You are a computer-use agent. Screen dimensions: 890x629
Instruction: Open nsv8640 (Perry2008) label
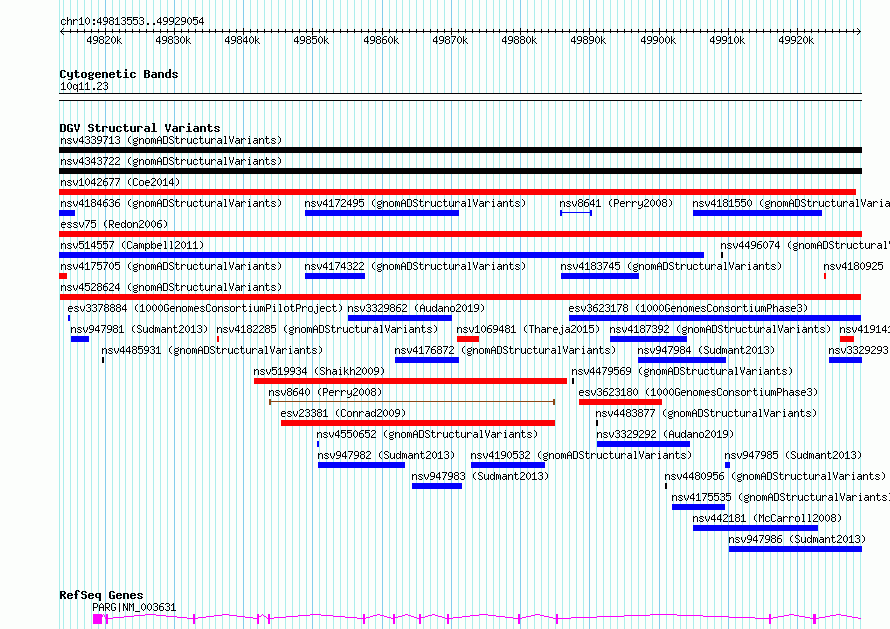325,392
